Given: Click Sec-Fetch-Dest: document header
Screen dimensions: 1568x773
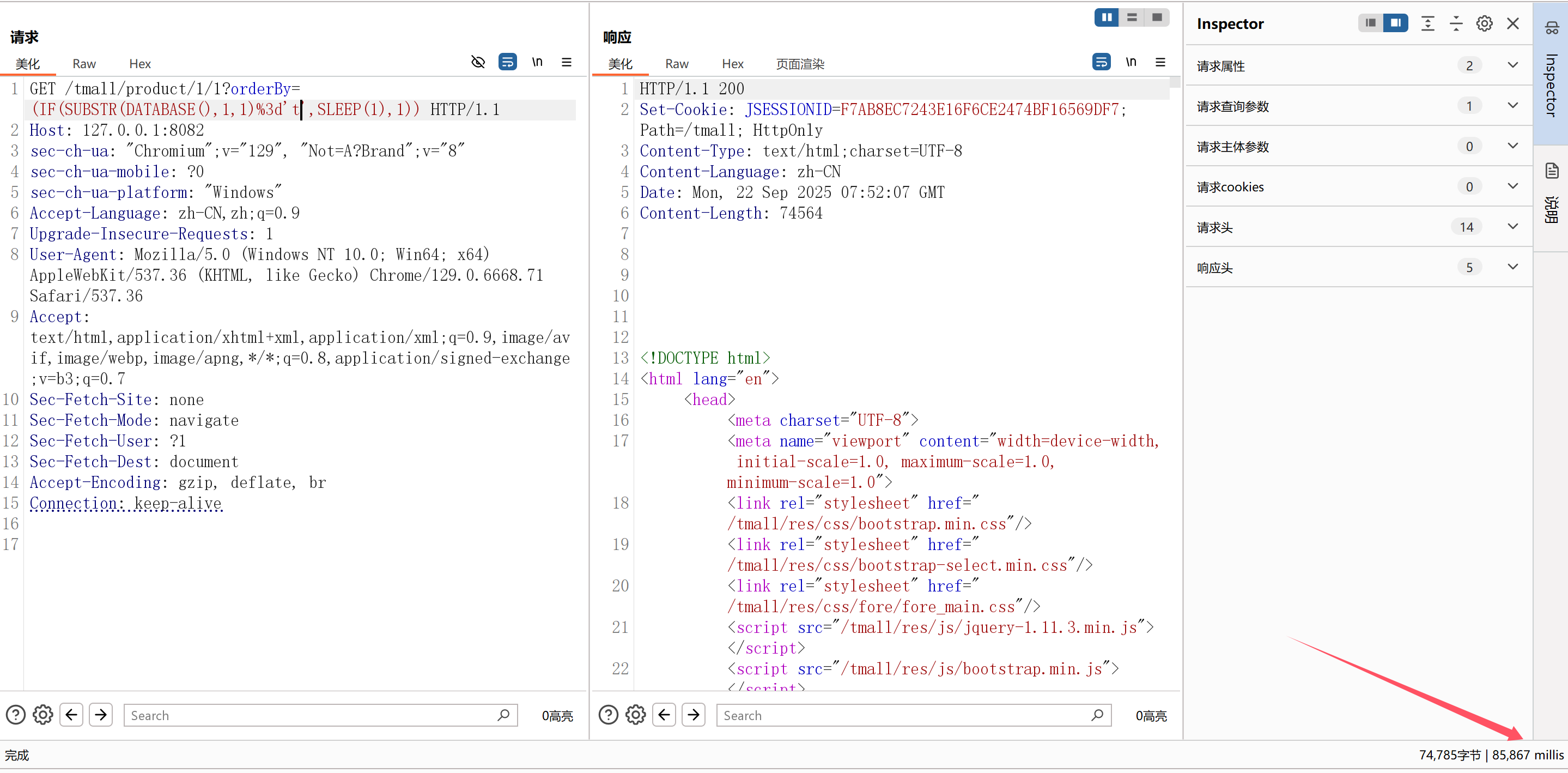Looking at the screenshot, I should (134, 462).
